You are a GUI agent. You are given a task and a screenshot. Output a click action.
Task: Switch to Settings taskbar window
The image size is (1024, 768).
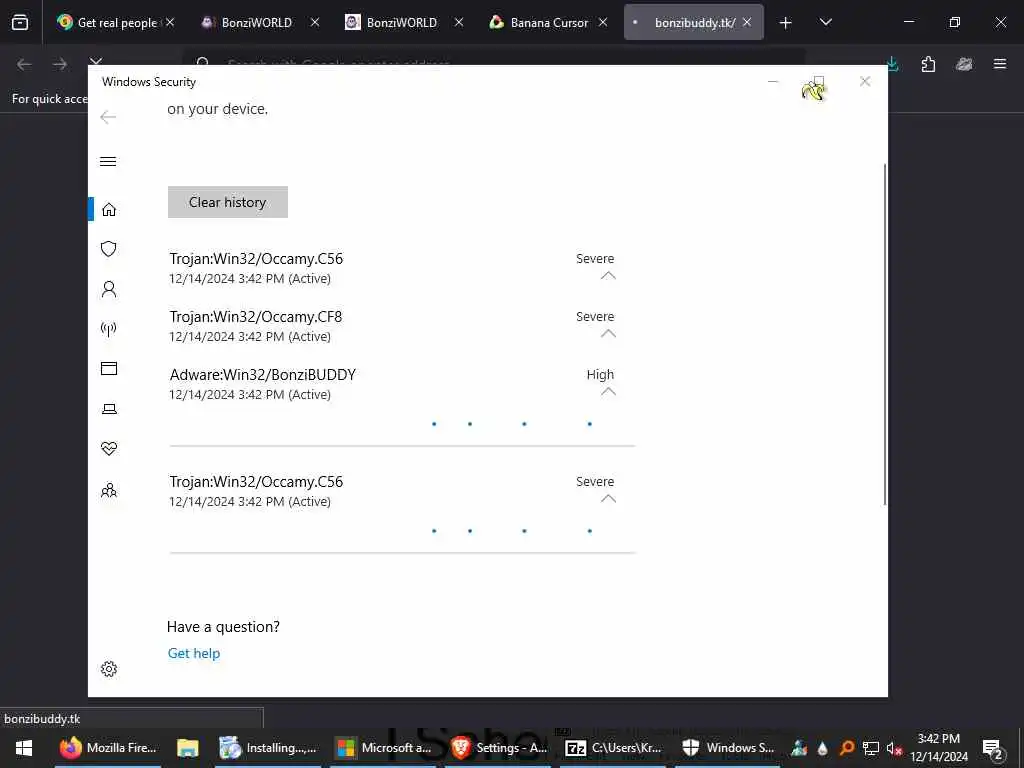[499, 748]
